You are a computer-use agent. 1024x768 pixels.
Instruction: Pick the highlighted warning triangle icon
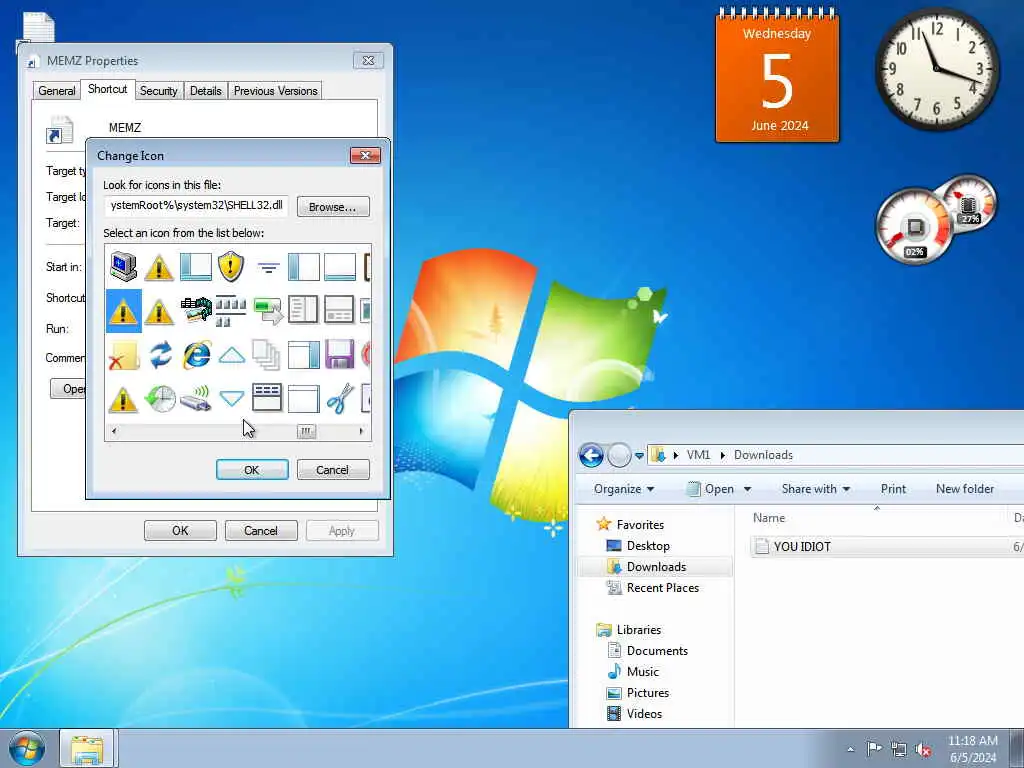[123, 311]
